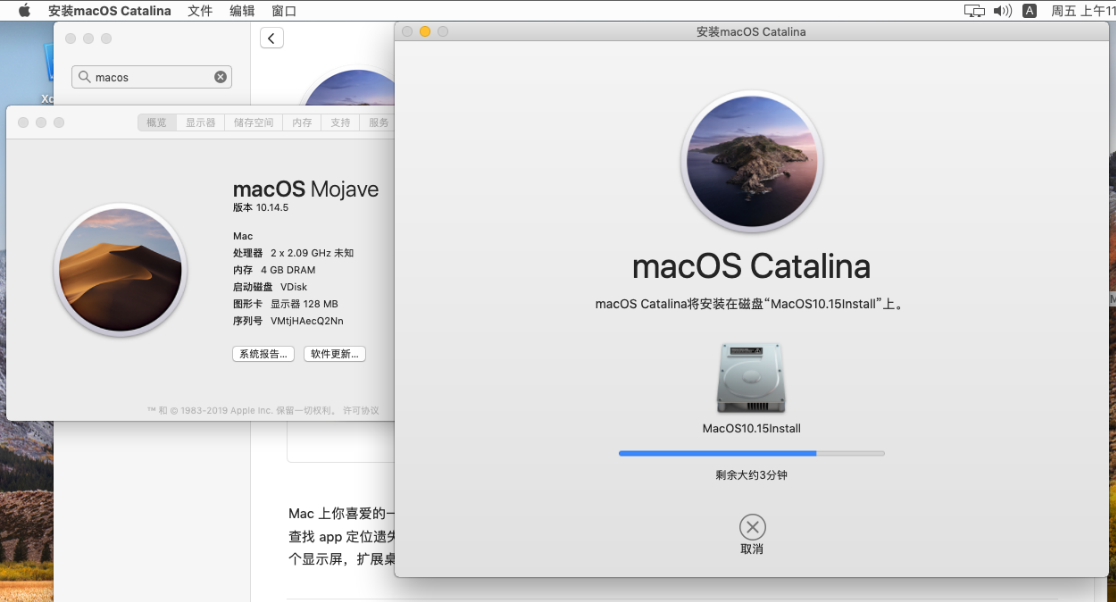
Task: Click the 软件更新... button
Action: (335, 354)
